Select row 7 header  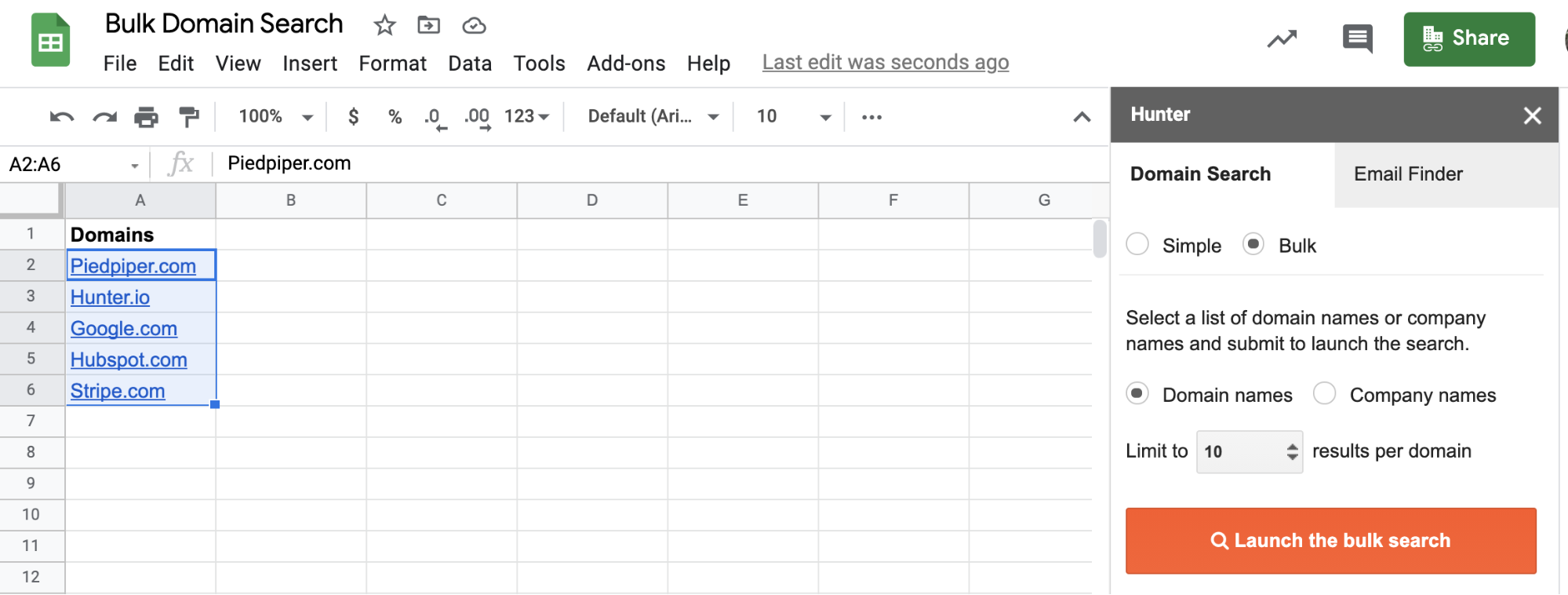31,421
